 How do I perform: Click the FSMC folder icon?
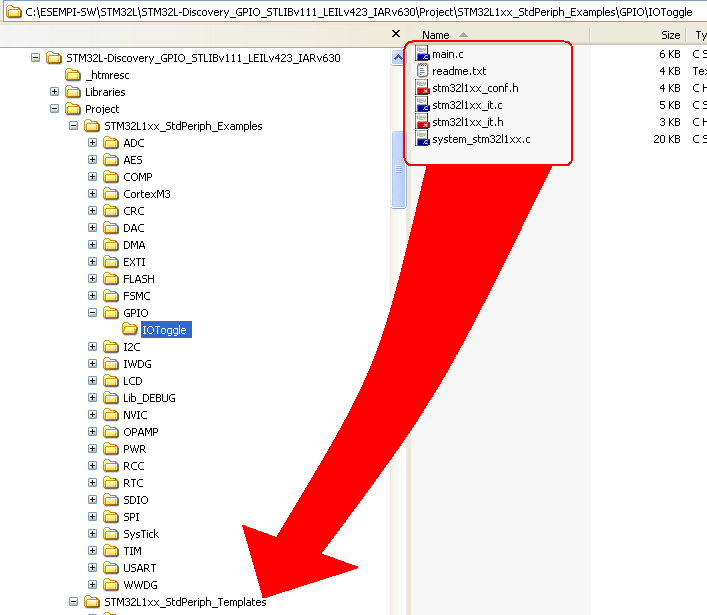point(110,296)
